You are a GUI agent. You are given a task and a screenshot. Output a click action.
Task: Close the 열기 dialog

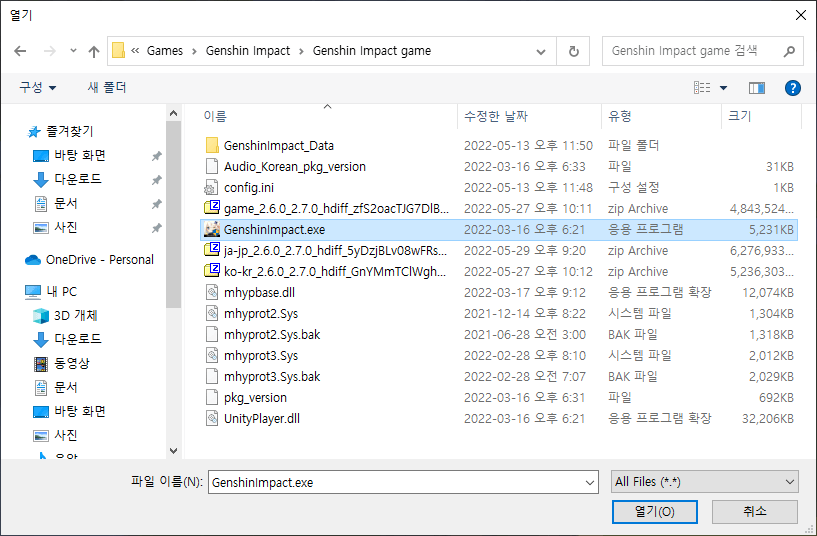tap(801, 15)
